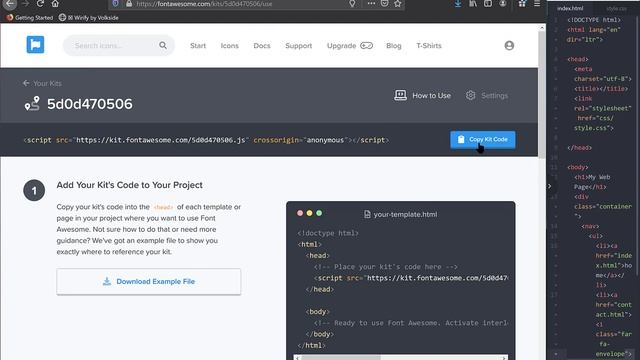This screenshot has height=360, width=640.
Task: Click the Your Kits back link
Action: click(47, 83)
